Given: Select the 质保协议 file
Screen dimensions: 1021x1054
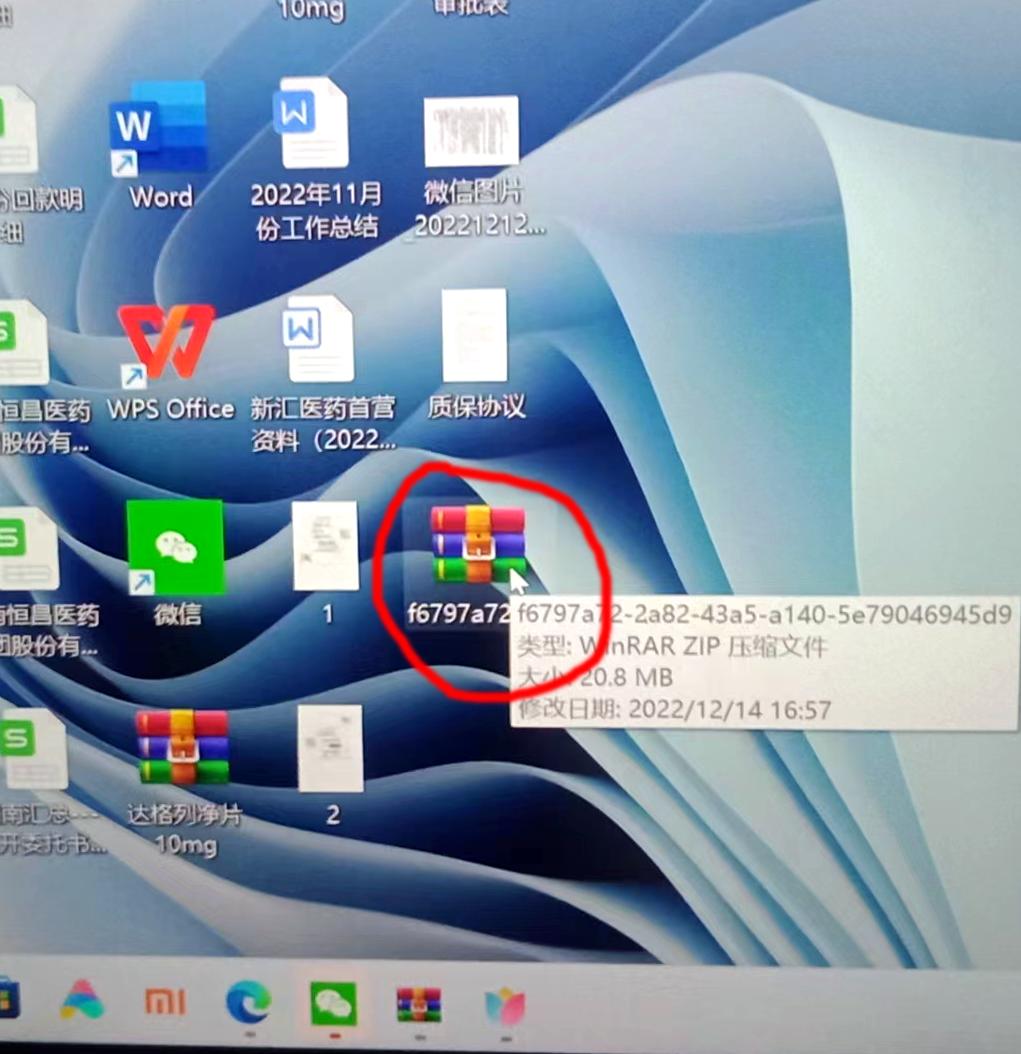Looking at the screenshot, I should click(x=475, y=335).
